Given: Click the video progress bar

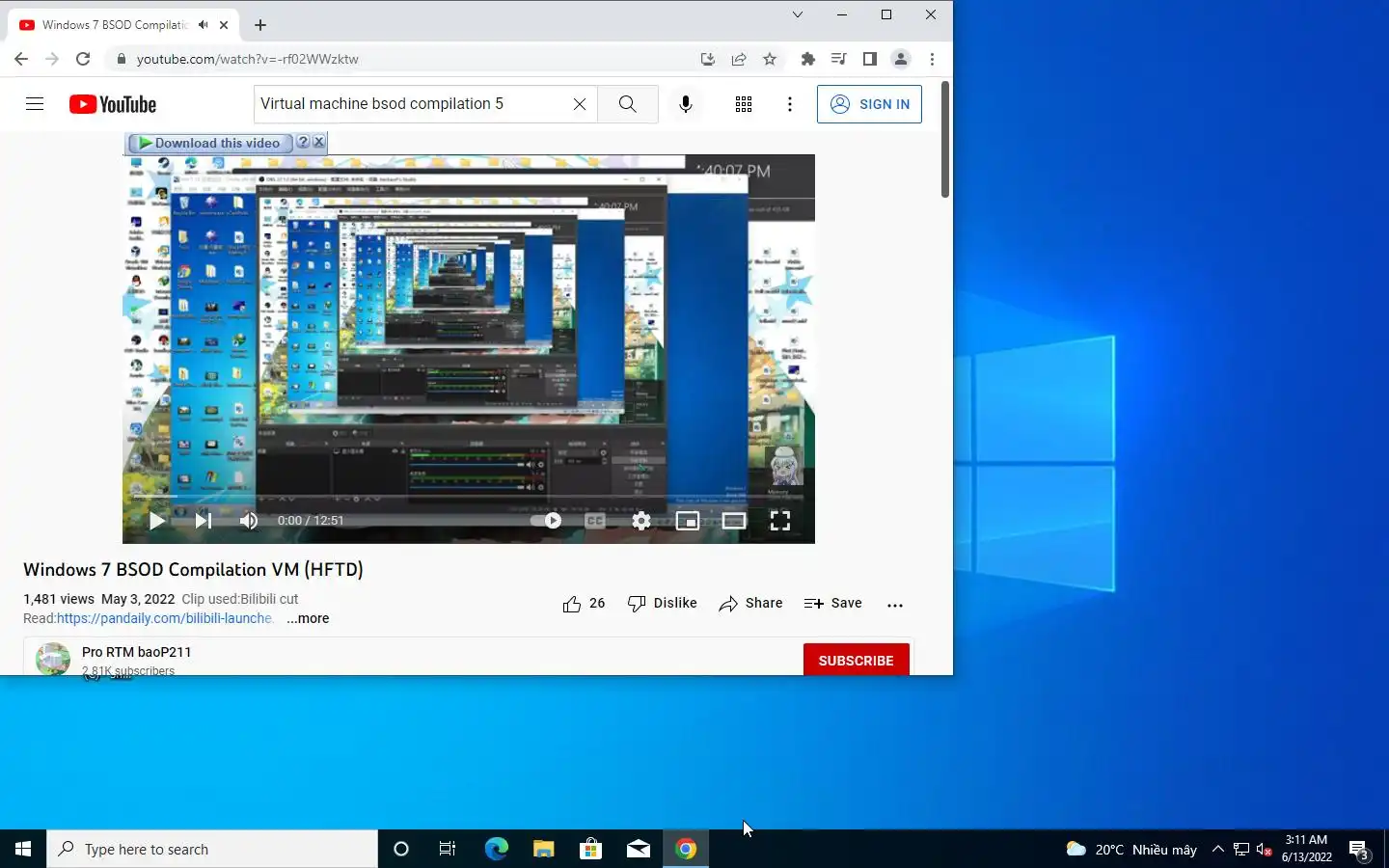Looking at the screenshot, I should [x=469, y=498].
